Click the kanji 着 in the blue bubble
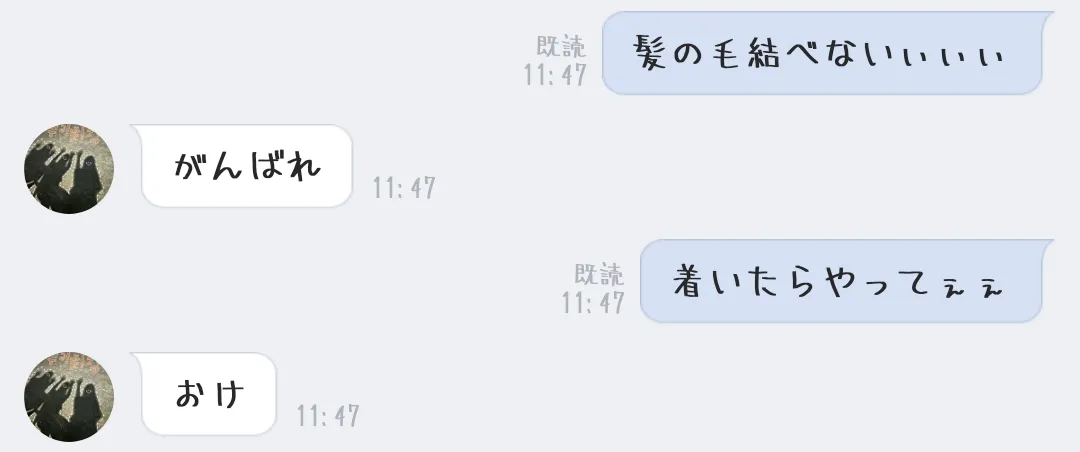The height and width of the screenshot is (452, 1080). tap(689, 281)
